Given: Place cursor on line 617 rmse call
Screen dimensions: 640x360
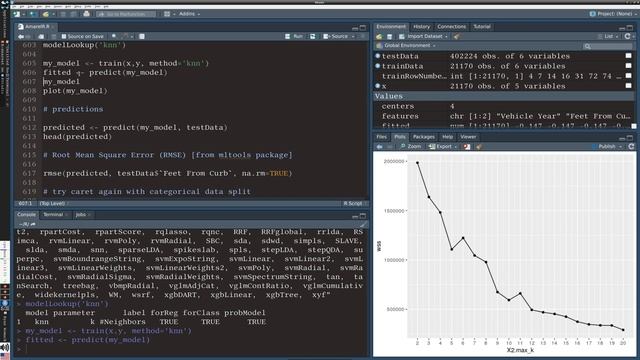Looking at the screenshot, I should click(x=167, y=173).
